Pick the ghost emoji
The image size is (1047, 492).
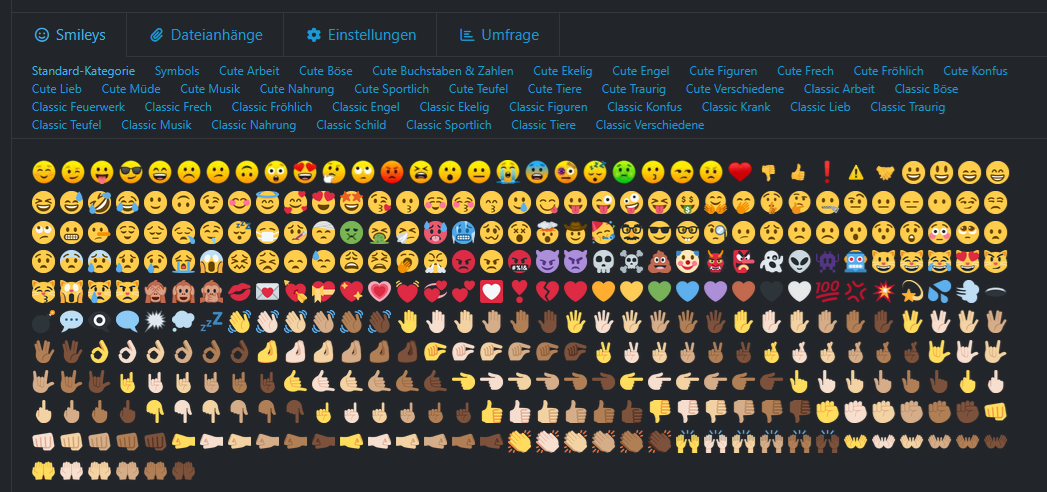click(x=768, y=262)
